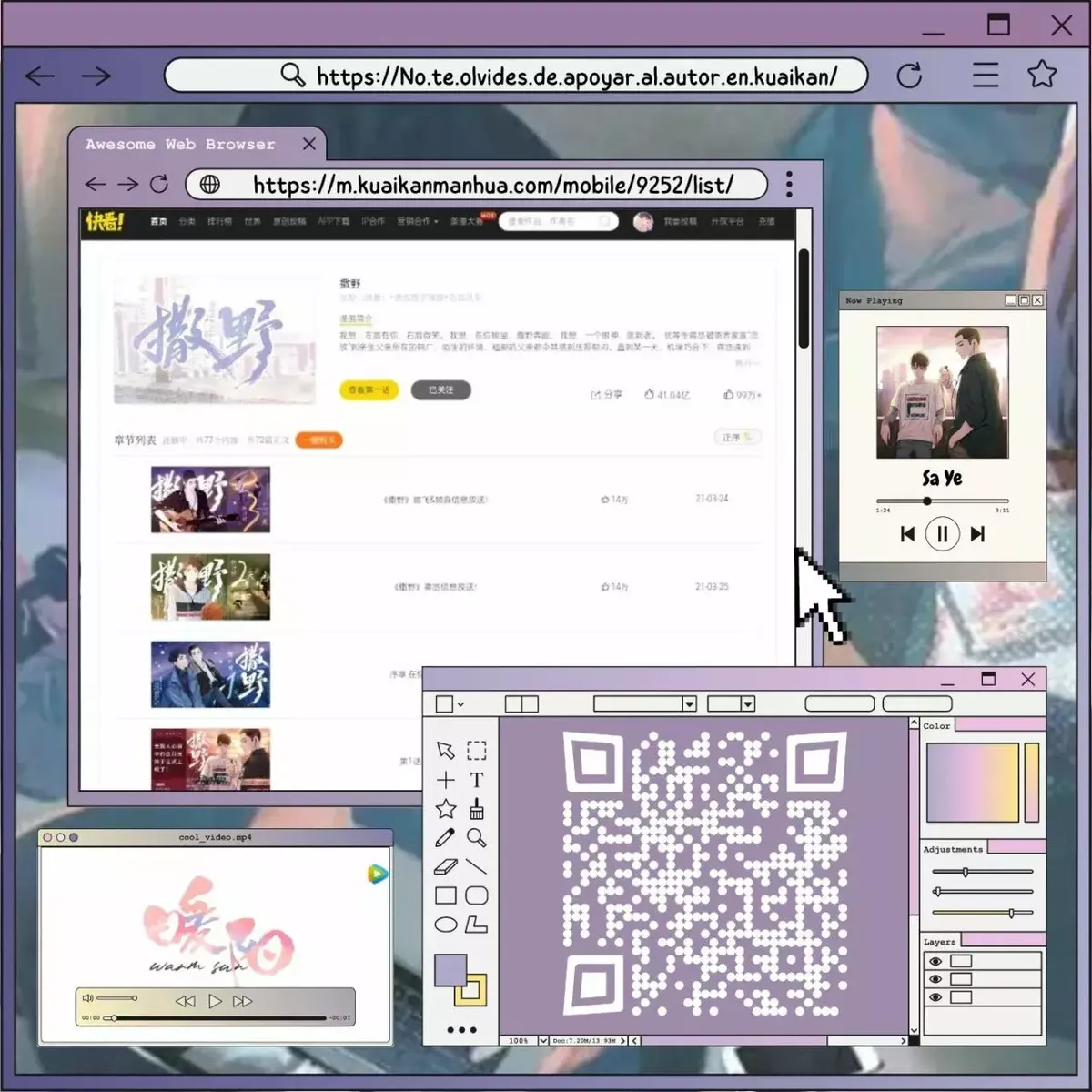Open the wide dropdown in paint toolbar
This screenshot has height=1092, width=1092.
coord(645,703)
